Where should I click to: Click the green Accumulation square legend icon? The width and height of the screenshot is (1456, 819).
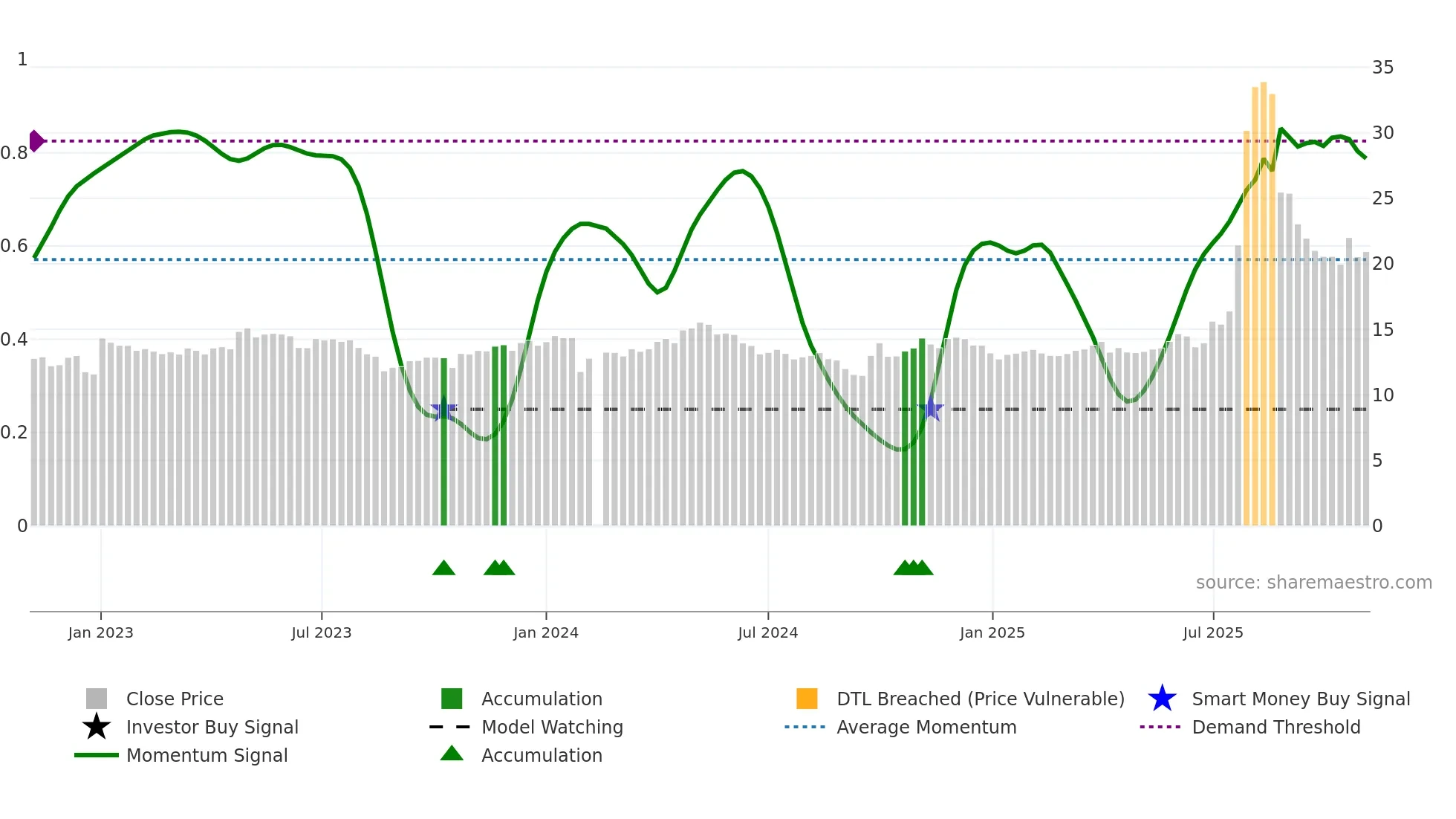pos(452,699)
